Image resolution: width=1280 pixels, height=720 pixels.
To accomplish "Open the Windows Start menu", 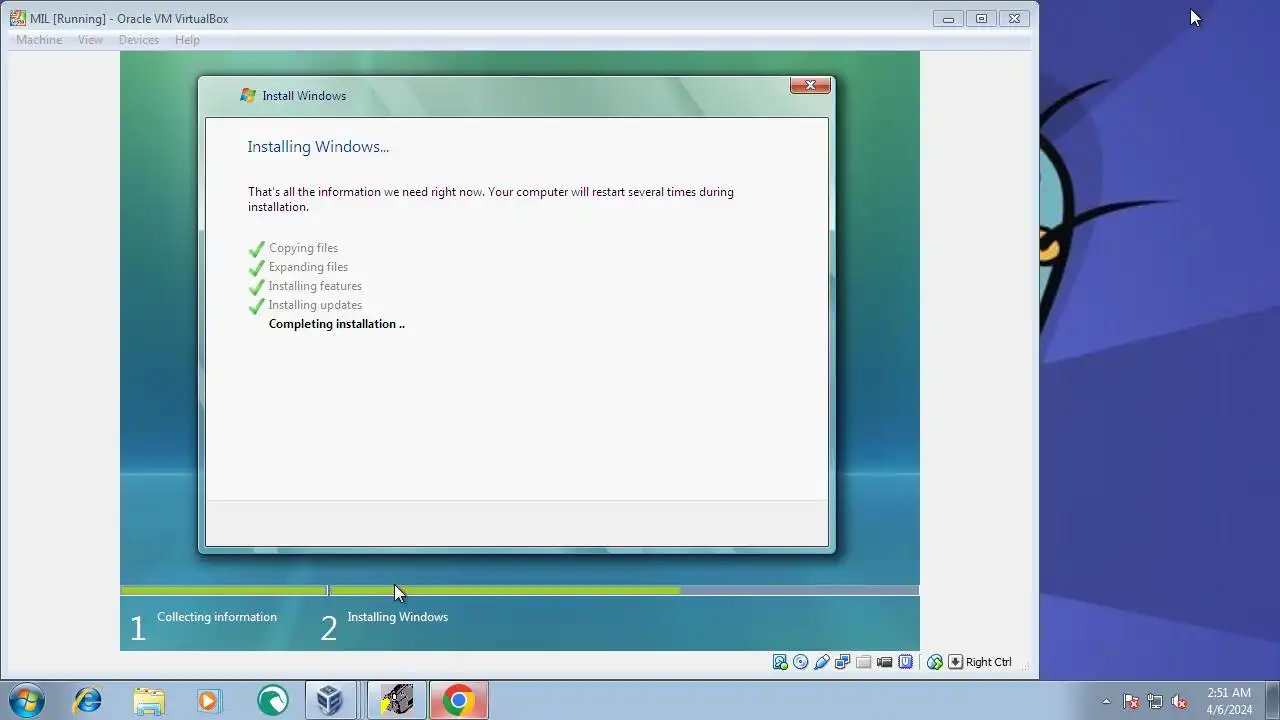I will [x=26, y=700].
